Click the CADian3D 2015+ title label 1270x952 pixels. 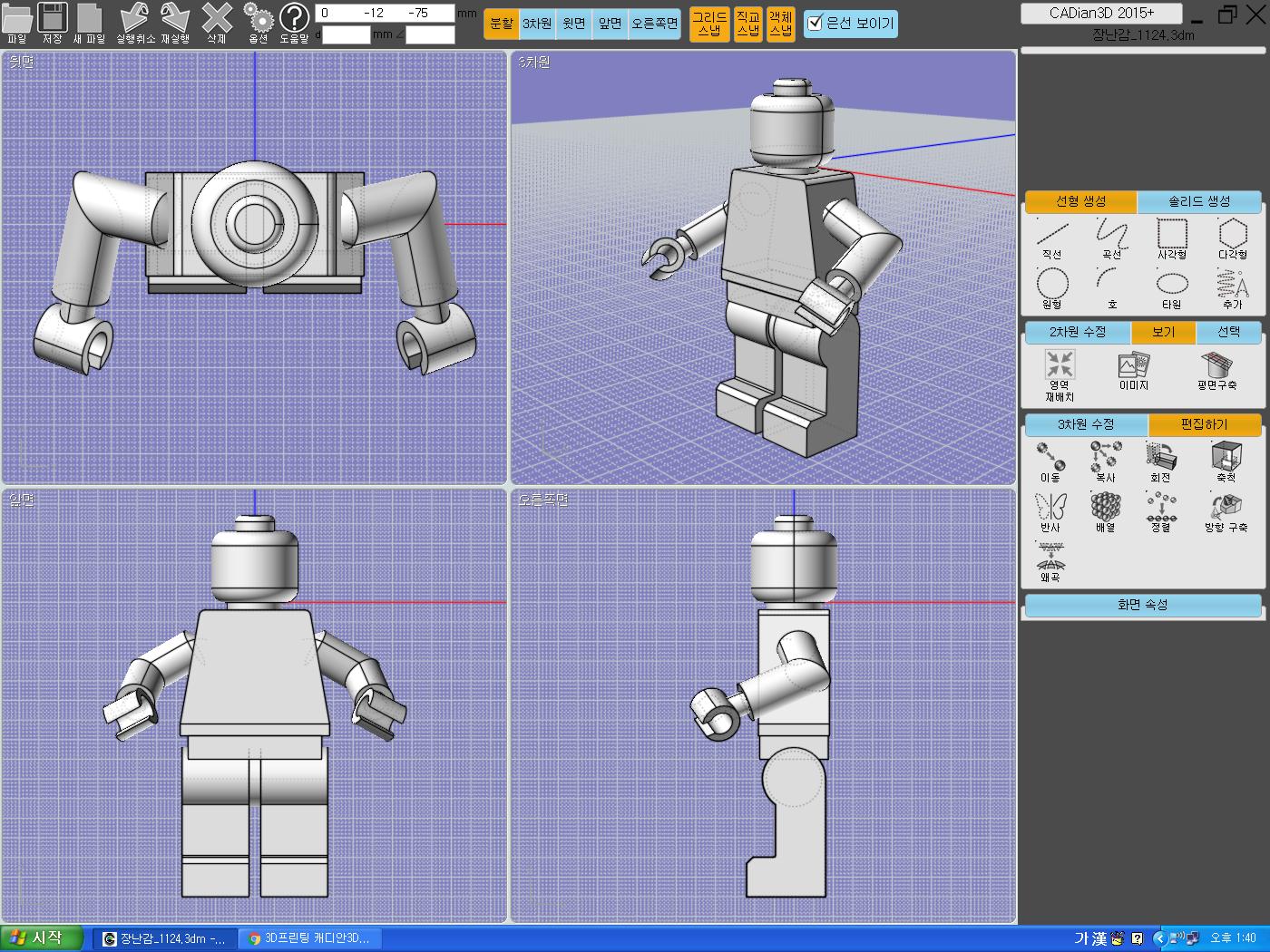(x=1101, y=14)
